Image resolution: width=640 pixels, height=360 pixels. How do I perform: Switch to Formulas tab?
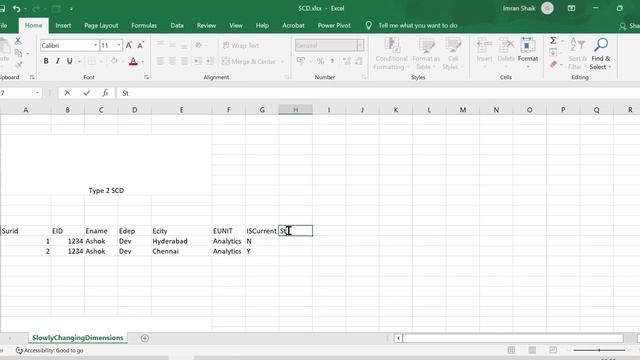(x=144, y=25)
